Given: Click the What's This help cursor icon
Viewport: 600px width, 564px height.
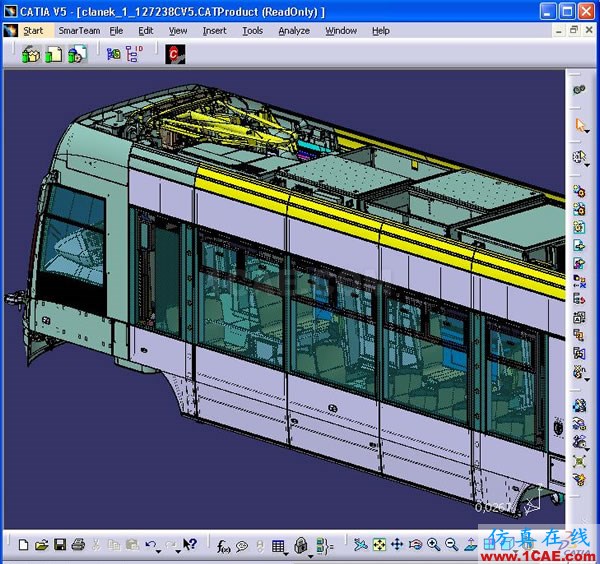Looking at the screenshot, I should pyautogui.click(x=189, y=544).
